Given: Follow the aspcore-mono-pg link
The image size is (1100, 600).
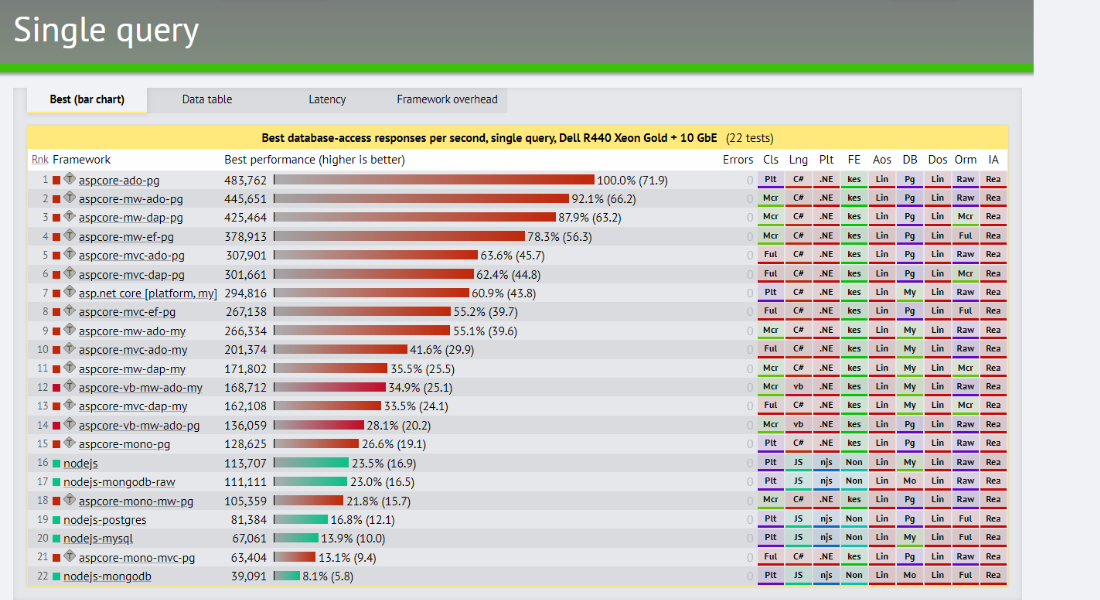Looking at the screenshot, I should (x=124, y=444).
